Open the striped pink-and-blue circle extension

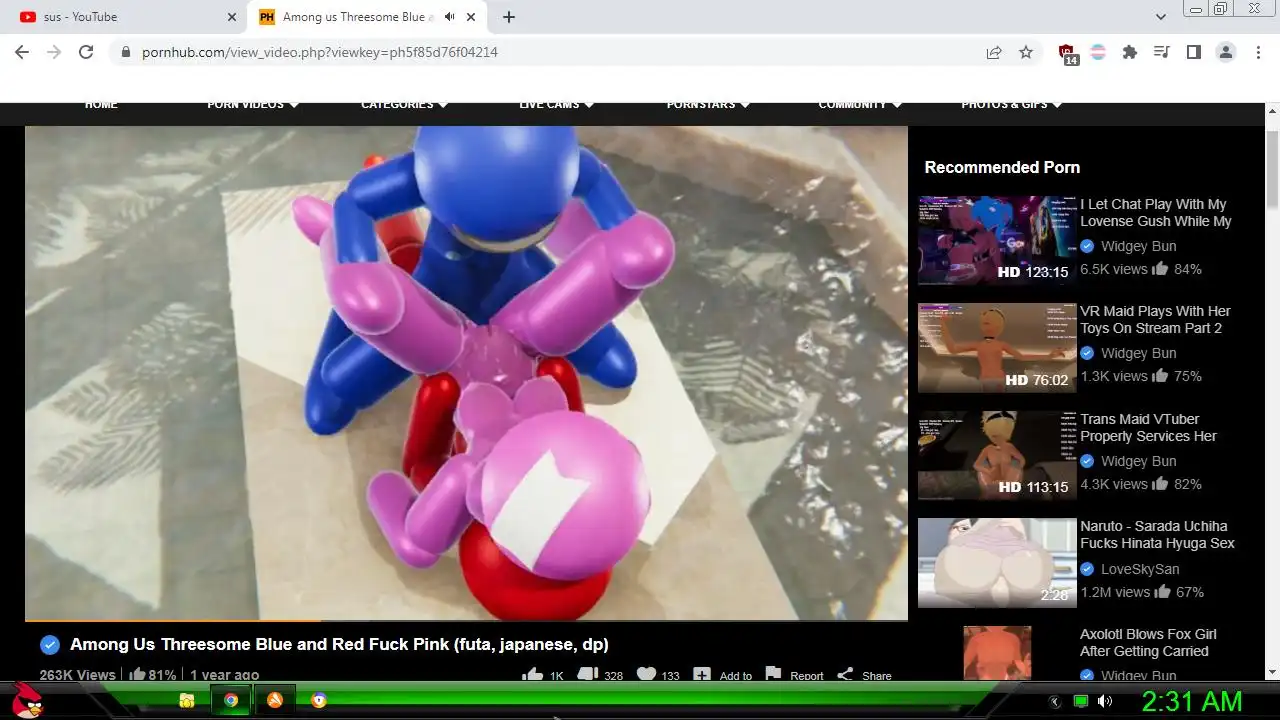click(1098, 52)
